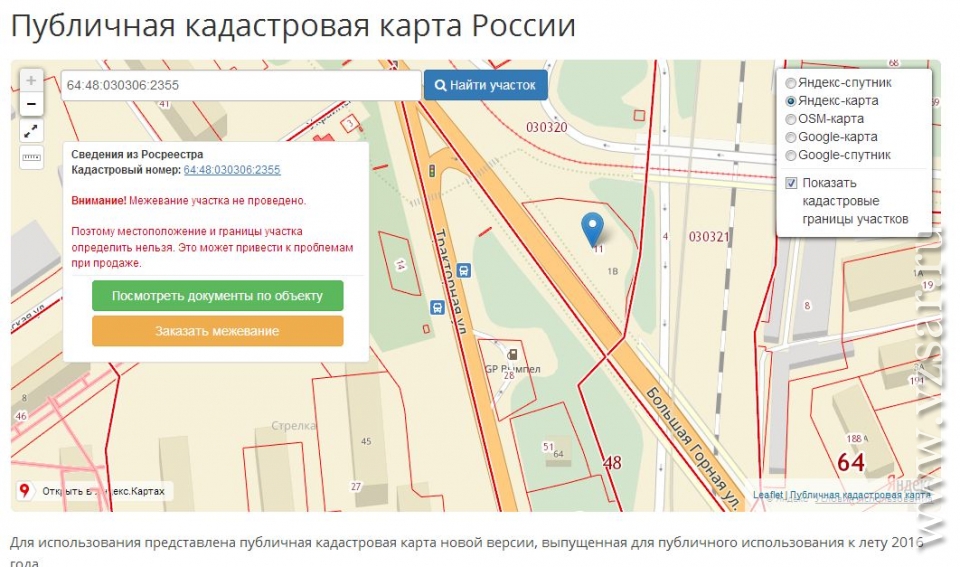960x567 pixels.
Task: Click Найти участок search button
Action: (486, 85)
